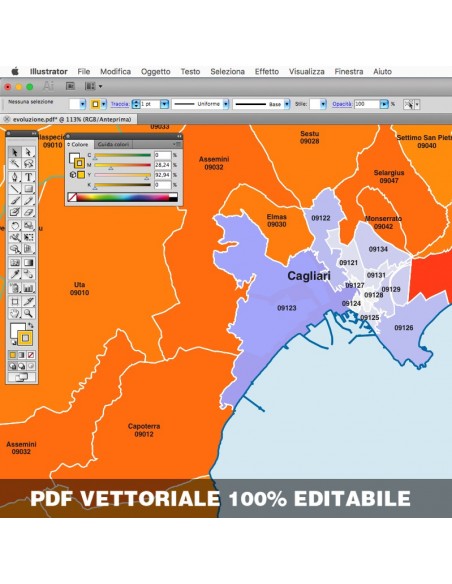Screen dimensions: 452x584
Task: Switch to the Guida colori tab
Action: click(113, 144)
